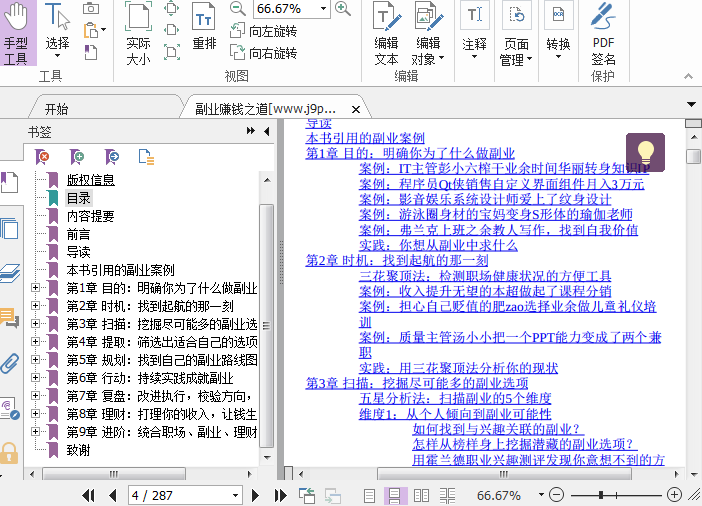Go to last page button

point(280,495)
